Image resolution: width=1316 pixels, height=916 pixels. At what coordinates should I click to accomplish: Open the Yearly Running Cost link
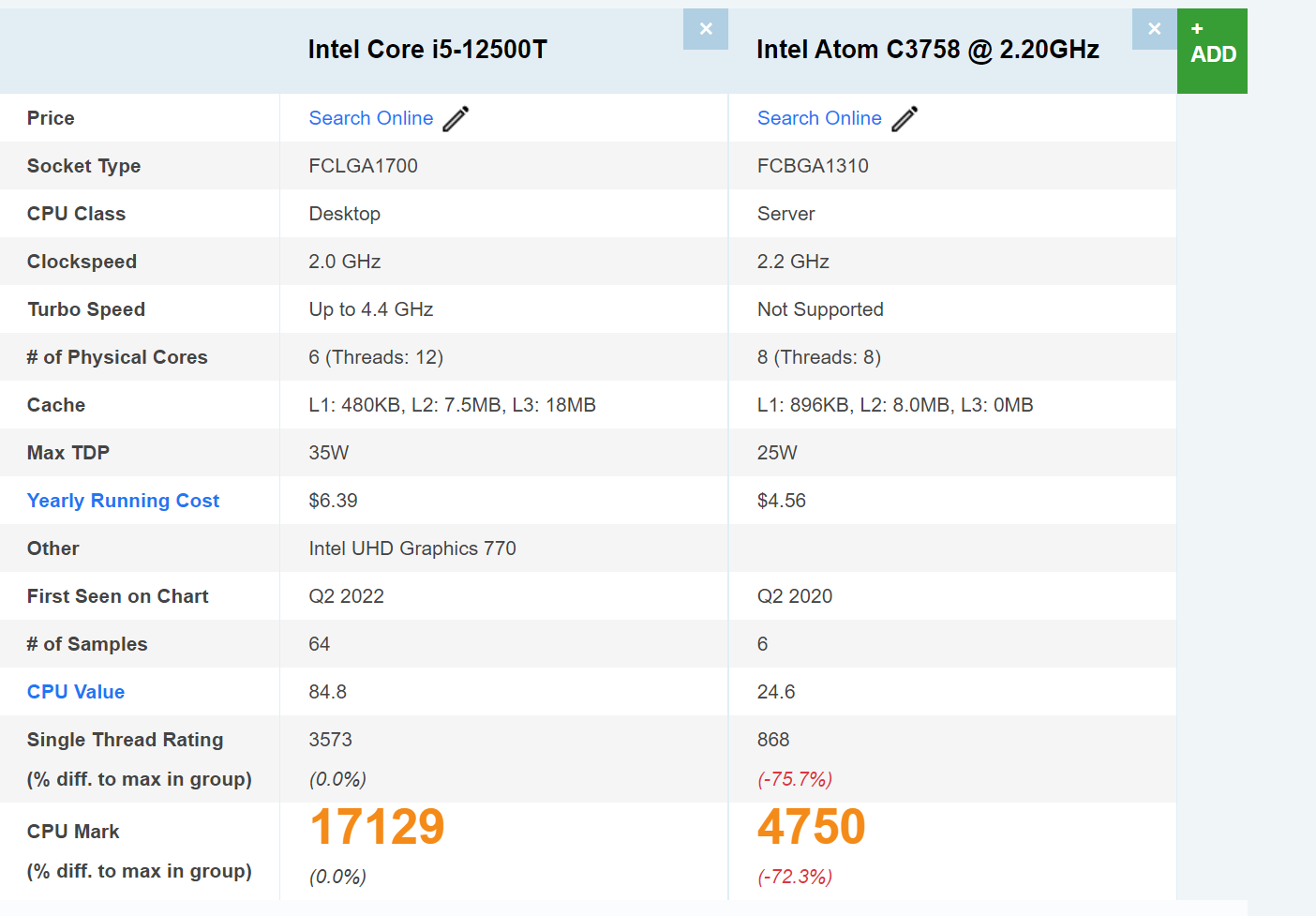[x=123, y=501]
